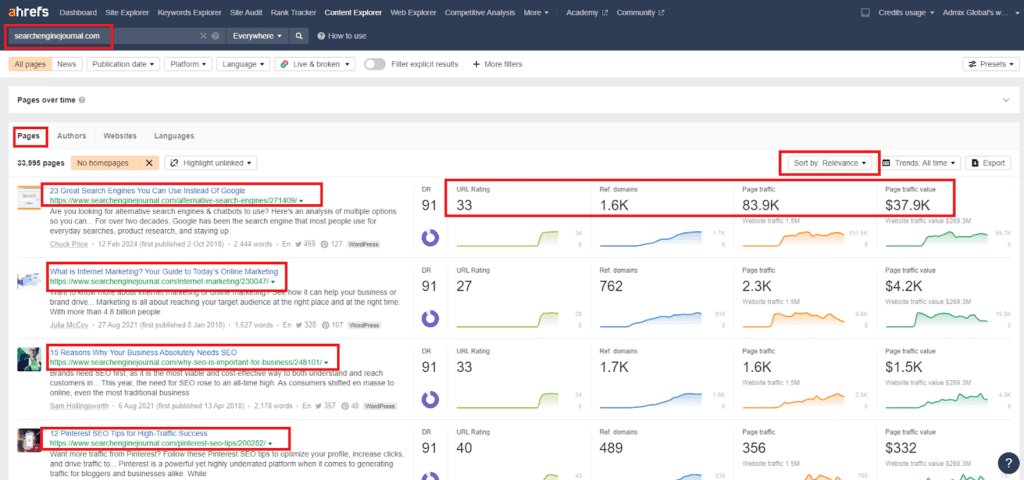Open the pinterest-seo-tips URL dropdown arrow

(x=270, y=443)
